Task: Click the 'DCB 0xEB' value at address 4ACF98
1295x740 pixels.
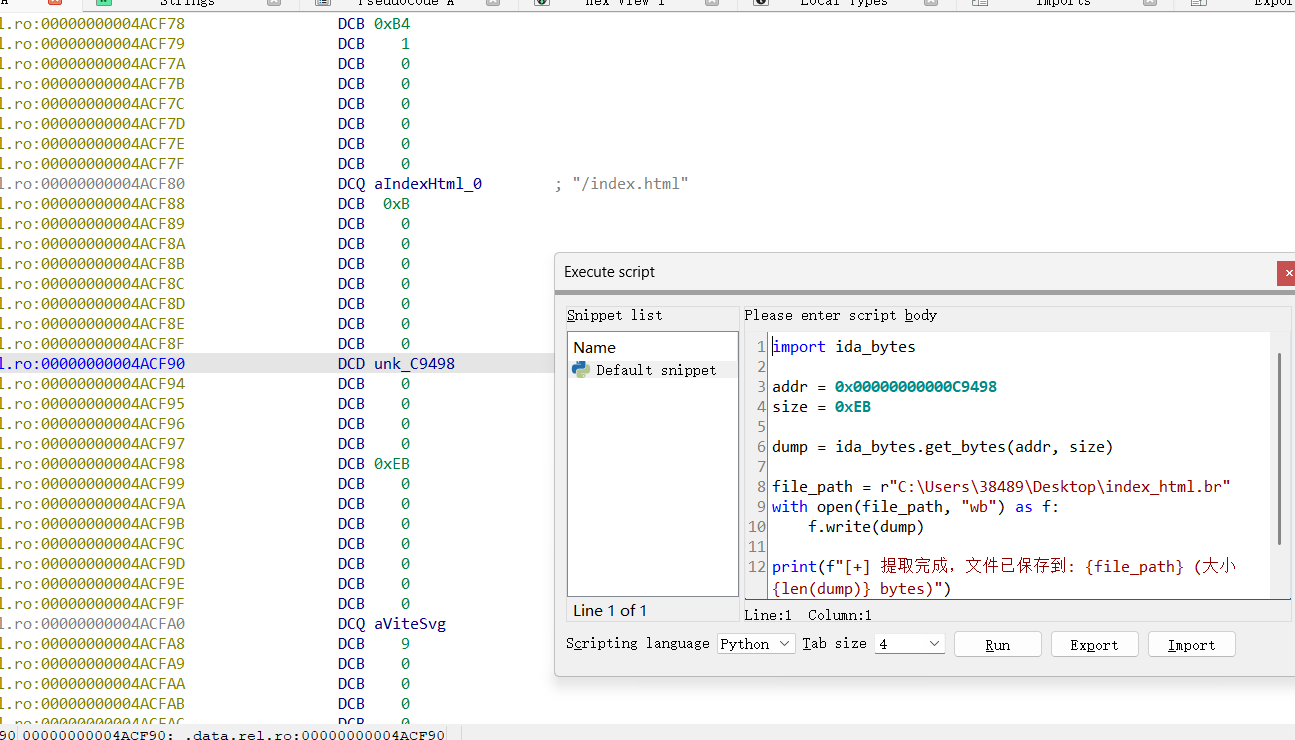Action: (x=392, y=464)
